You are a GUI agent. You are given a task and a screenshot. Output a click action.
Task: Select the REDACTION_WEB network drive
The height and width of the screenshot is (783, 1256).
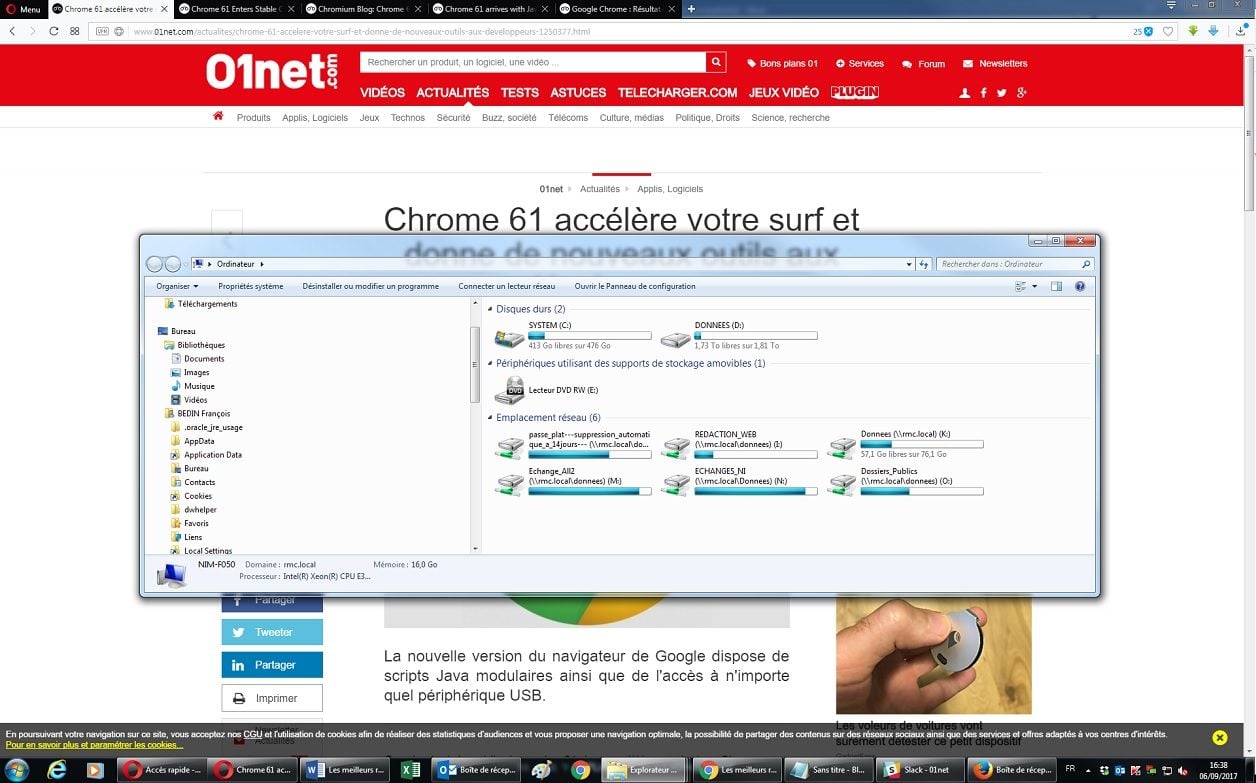pyautogui.click(x=739, y=444)
